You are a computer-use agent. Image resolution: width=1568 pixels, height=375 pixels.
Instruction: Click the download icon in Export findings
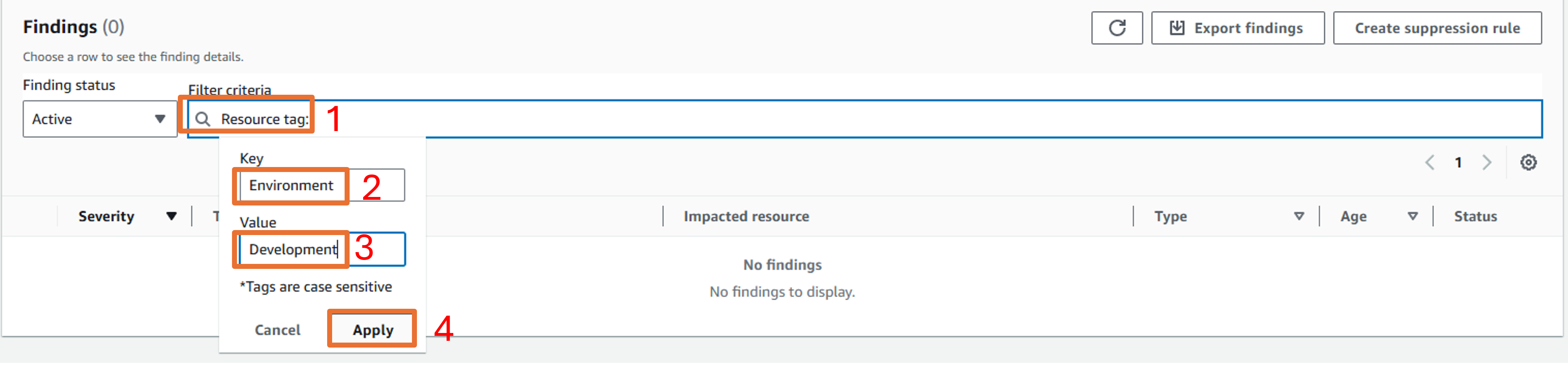click(1177, 28)
